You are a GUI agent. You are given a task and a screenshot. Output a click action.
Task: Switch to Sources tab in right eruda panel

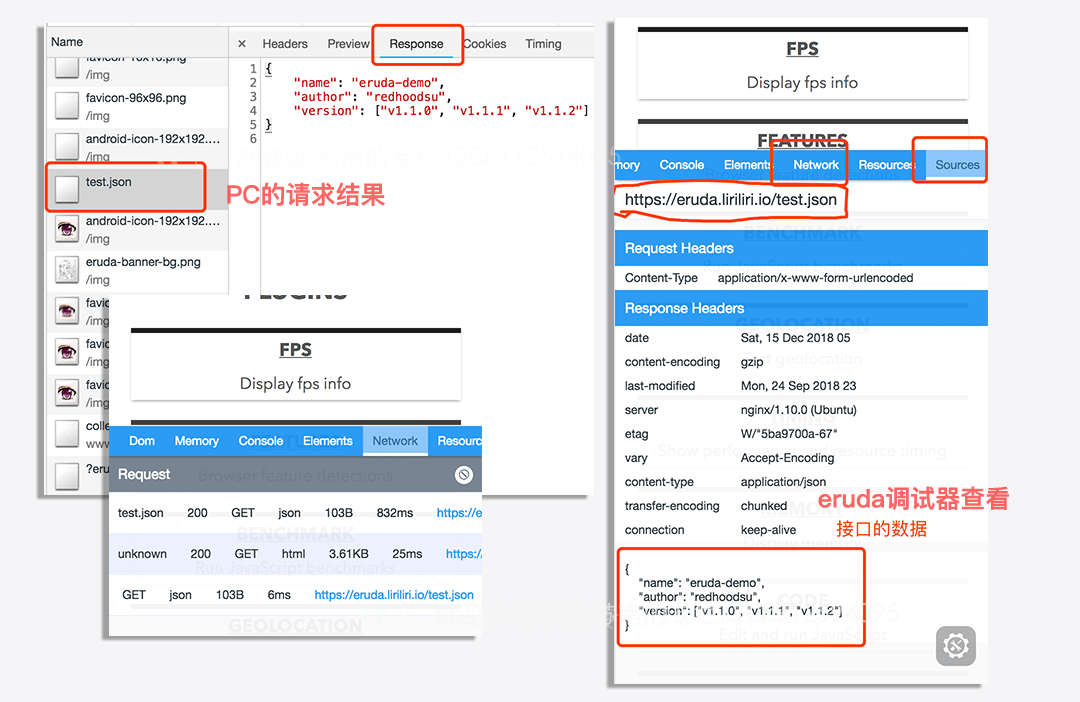coord(957,165)
